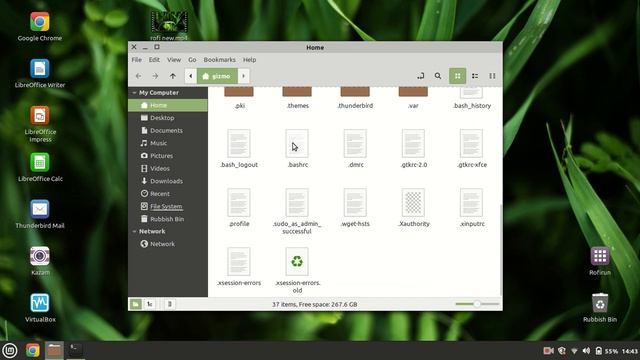Open the Bookmarks menu
Image resolution: width=640 pixels, height=360 pixels.
pyautogui.click(x=219, y=60)
